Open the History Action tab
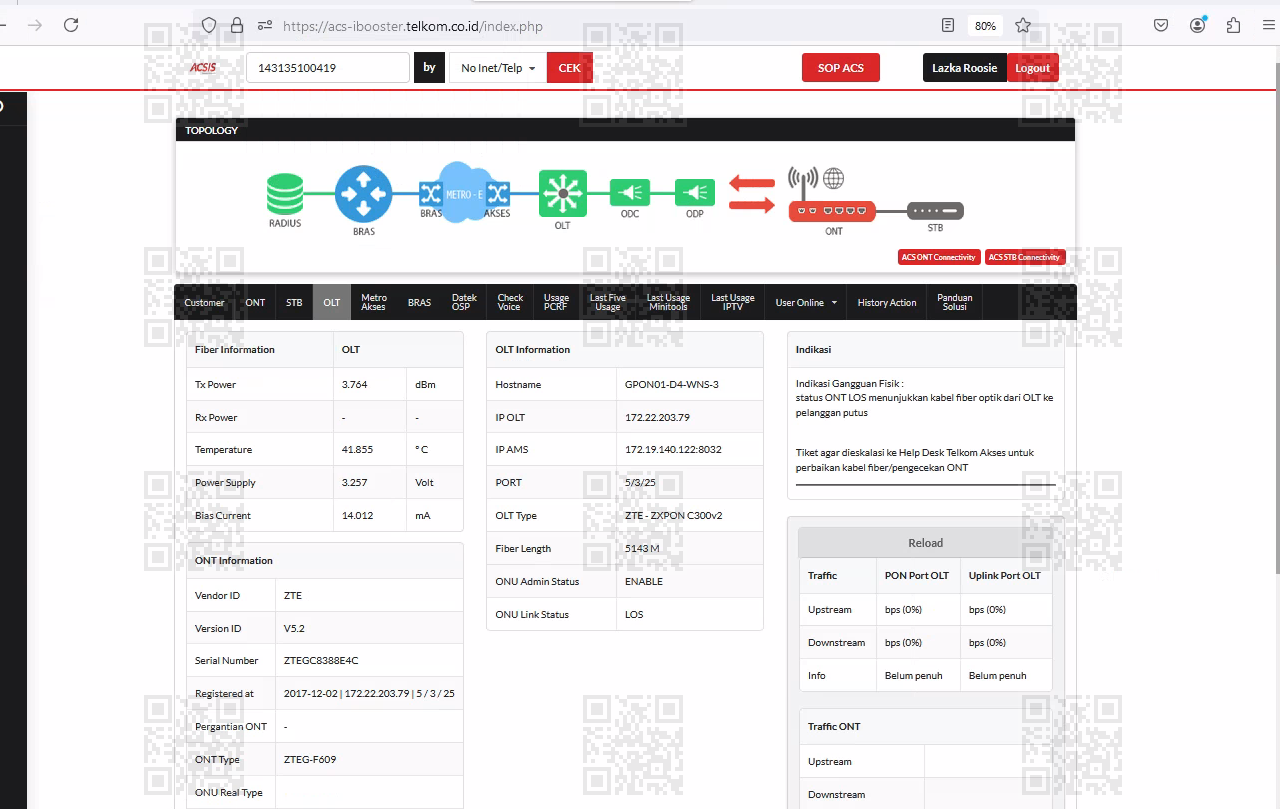The width and height of the screenshot is (1280, 809). tap(887, 302)
